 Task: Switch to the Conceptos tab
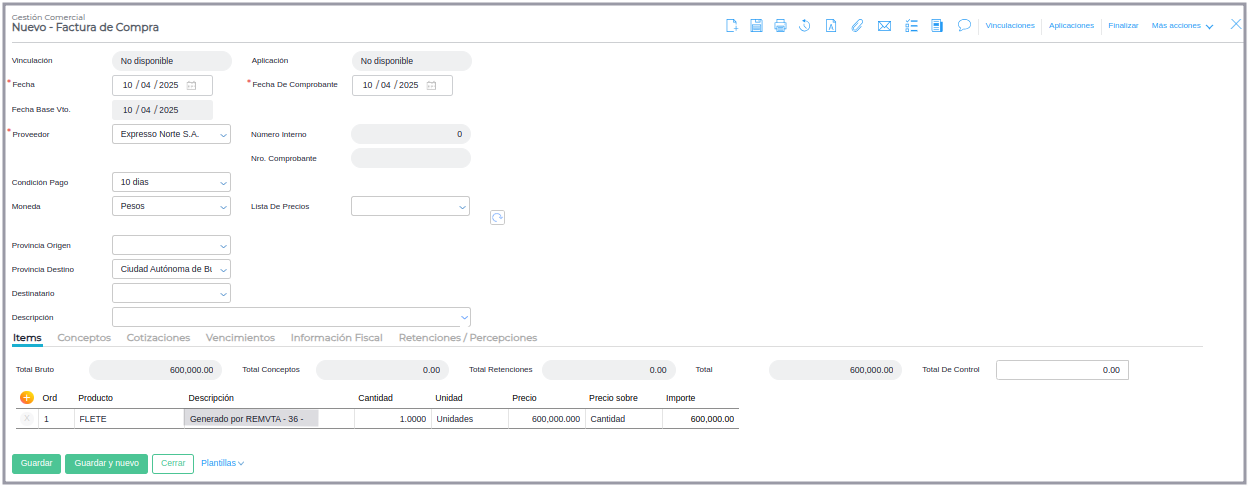(84, 338)
